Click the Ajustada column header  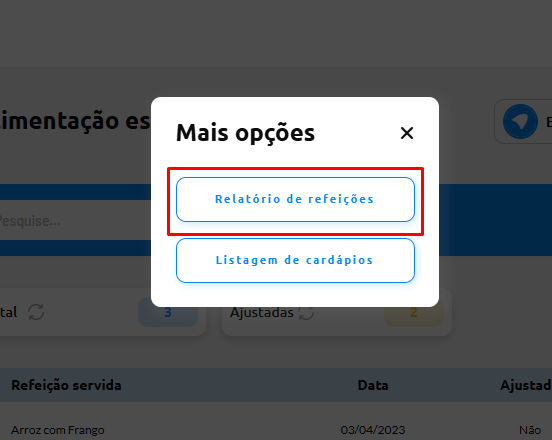point(526,385)
